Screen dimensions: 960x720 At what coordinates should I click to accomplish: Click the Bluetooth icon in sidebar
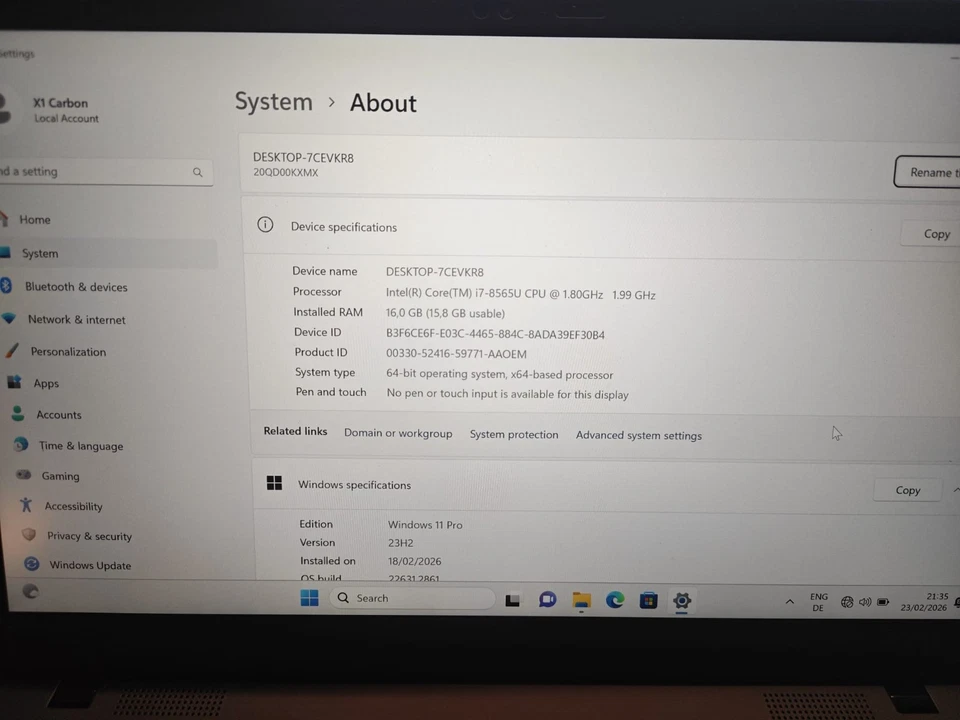click(x=6, y=285)
